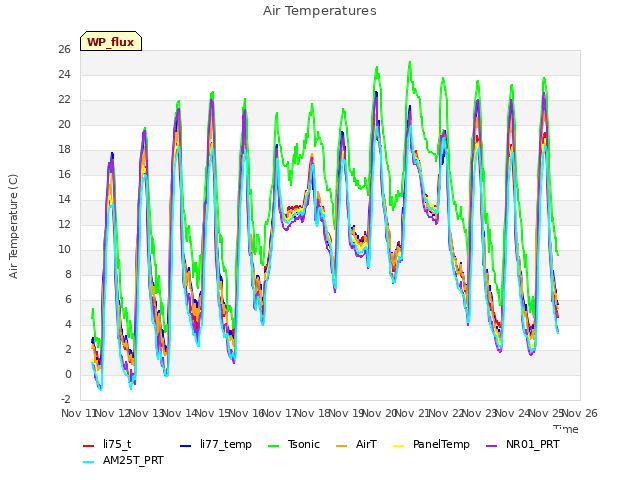
Task: Click the Nov 12 x-axis label
Action: tap(112, 413)
